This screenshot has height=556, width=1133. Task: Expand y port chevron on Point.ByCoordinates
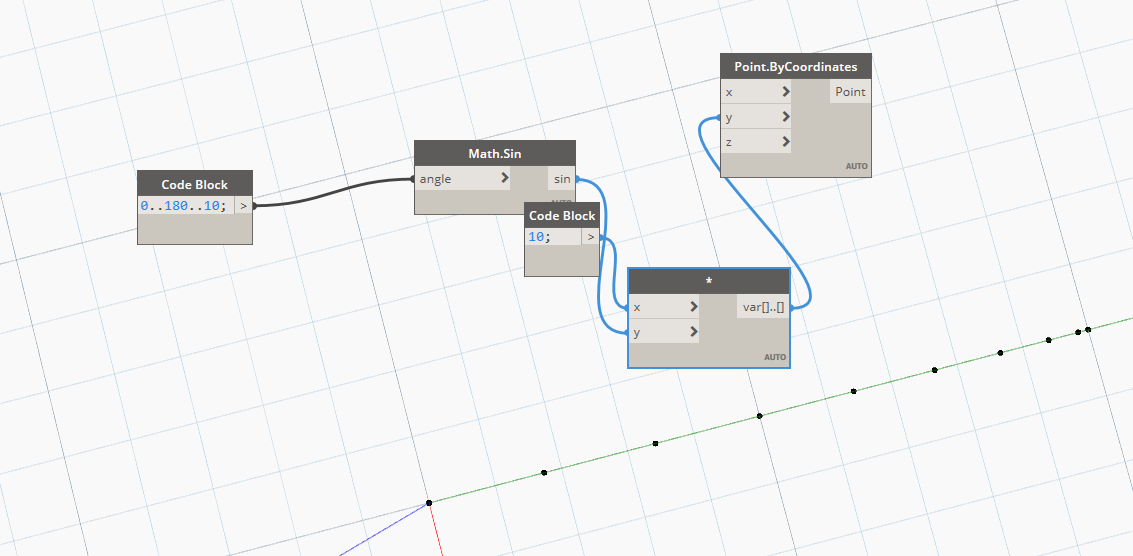[785, 116]
